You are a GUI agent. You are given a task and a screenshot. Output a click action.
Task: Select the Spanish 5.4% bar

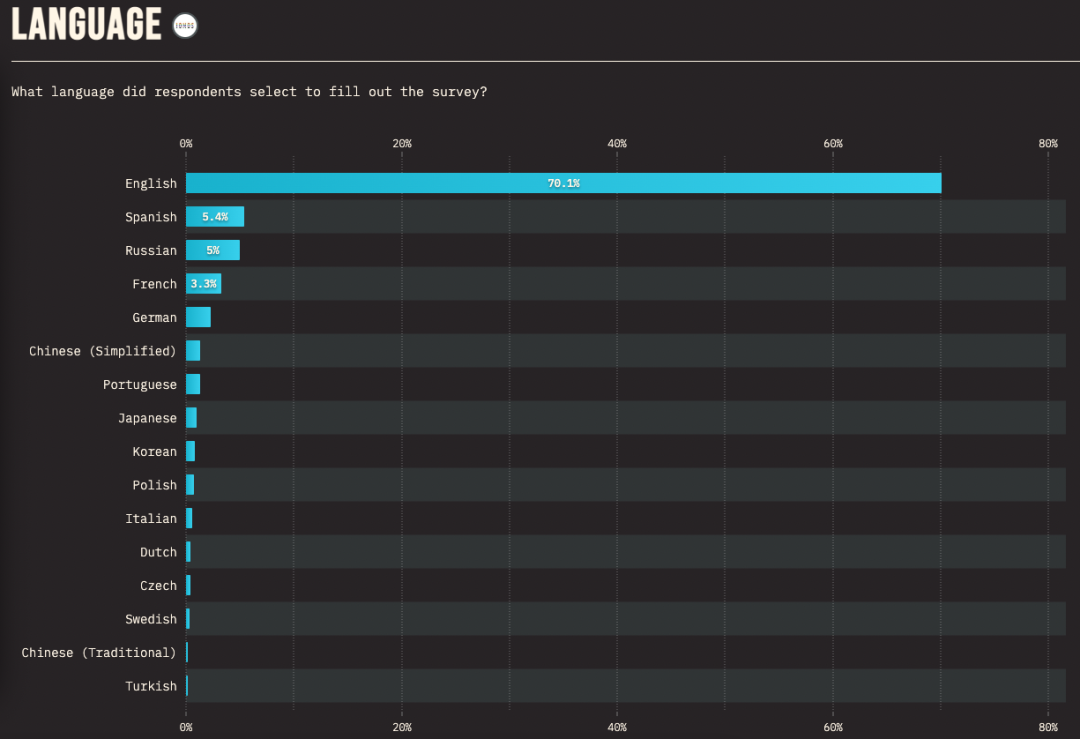pos(215,217)
